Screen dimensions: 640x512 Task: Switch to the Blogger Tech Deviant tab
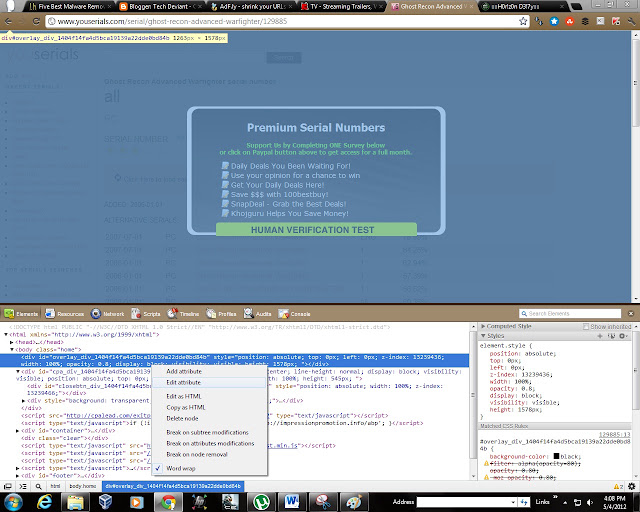pos(160,7)
